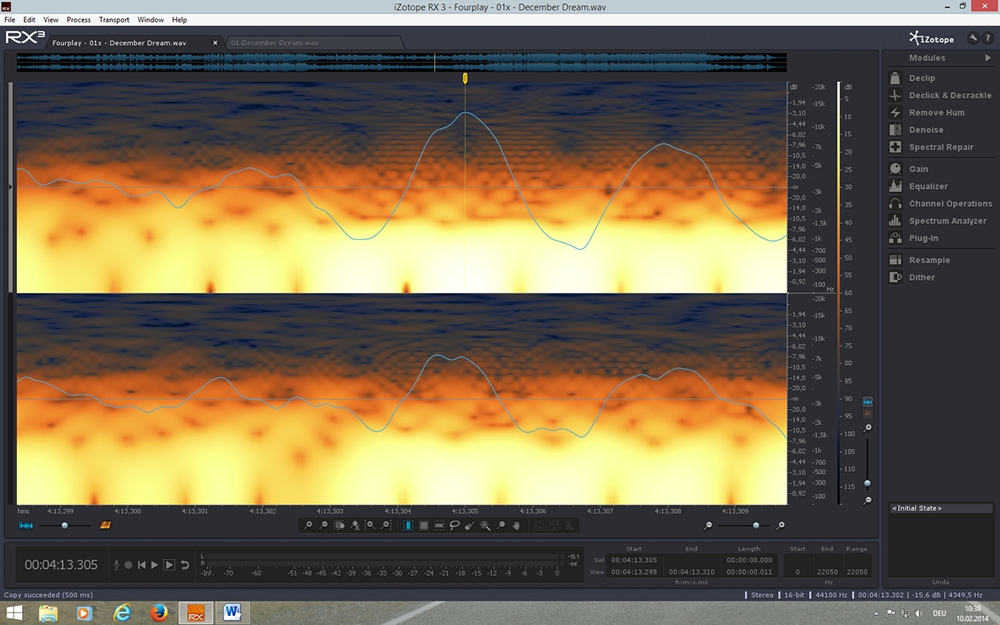Open the Help menu
This screenshot has width=1000, height=625.
(179, 20)
